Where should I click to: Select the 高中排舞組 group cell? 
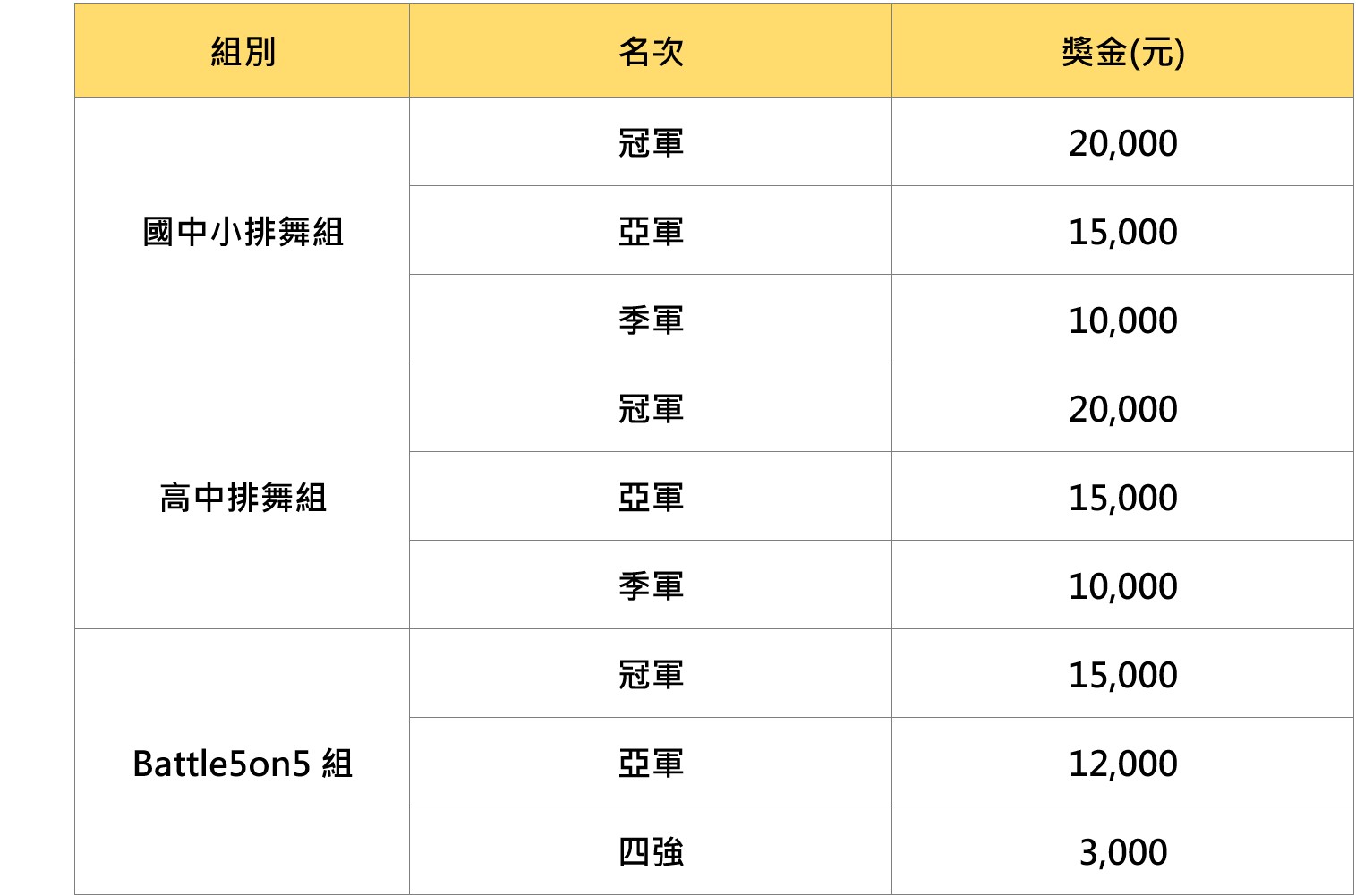click(x=242, y=496)
